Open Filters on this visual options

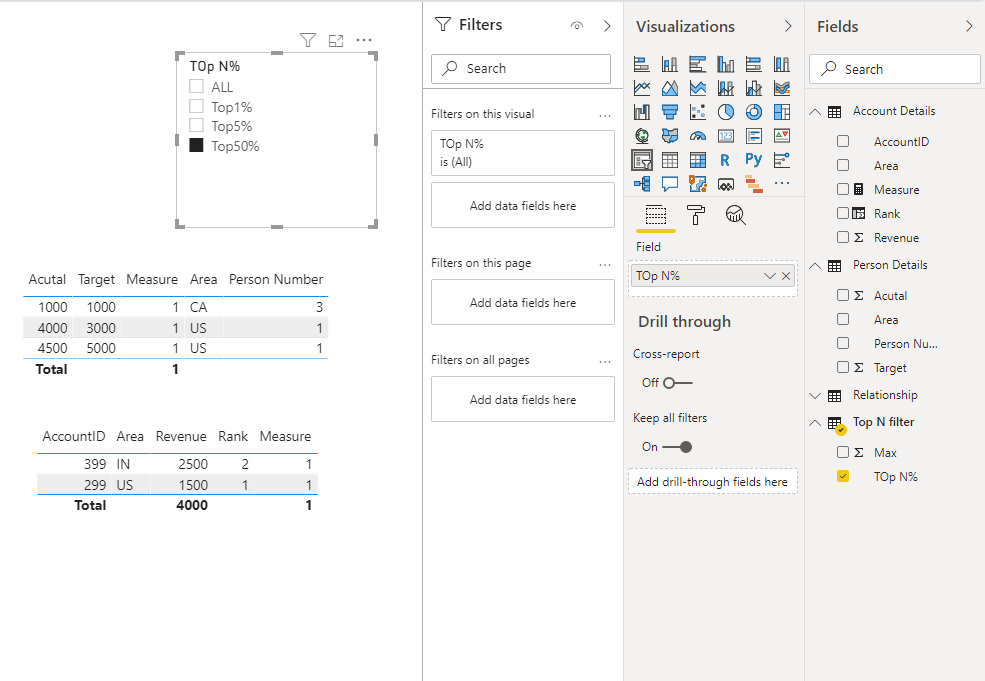point(605,116)
